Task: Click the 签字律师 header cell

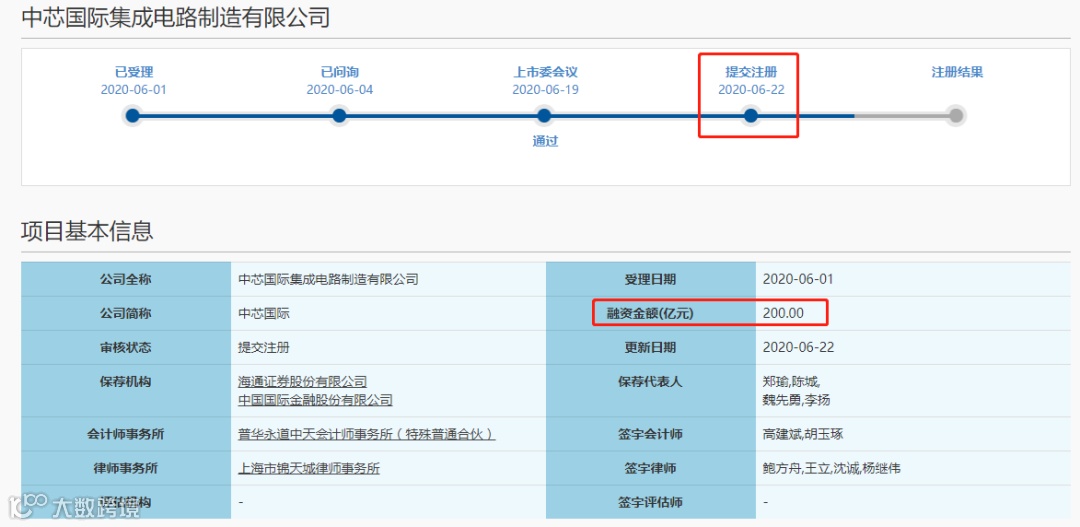Action: click(651, 469)
